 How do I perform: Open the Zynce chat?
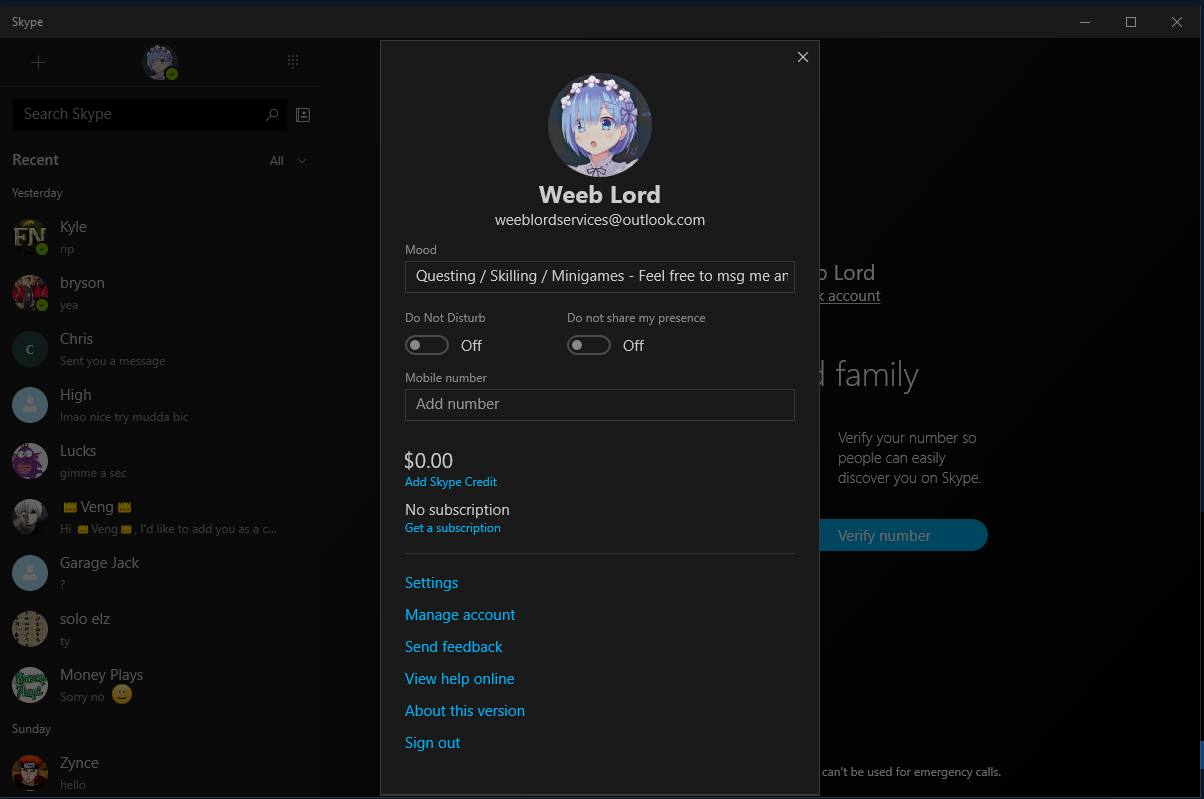[x=160, y=773]
